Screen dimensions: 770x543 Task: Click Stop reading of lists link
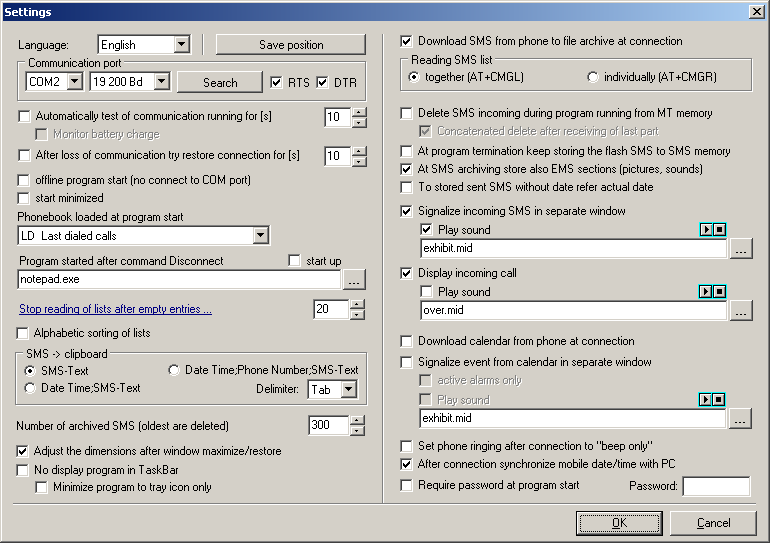pyautogui.click(x=115, y=310)
